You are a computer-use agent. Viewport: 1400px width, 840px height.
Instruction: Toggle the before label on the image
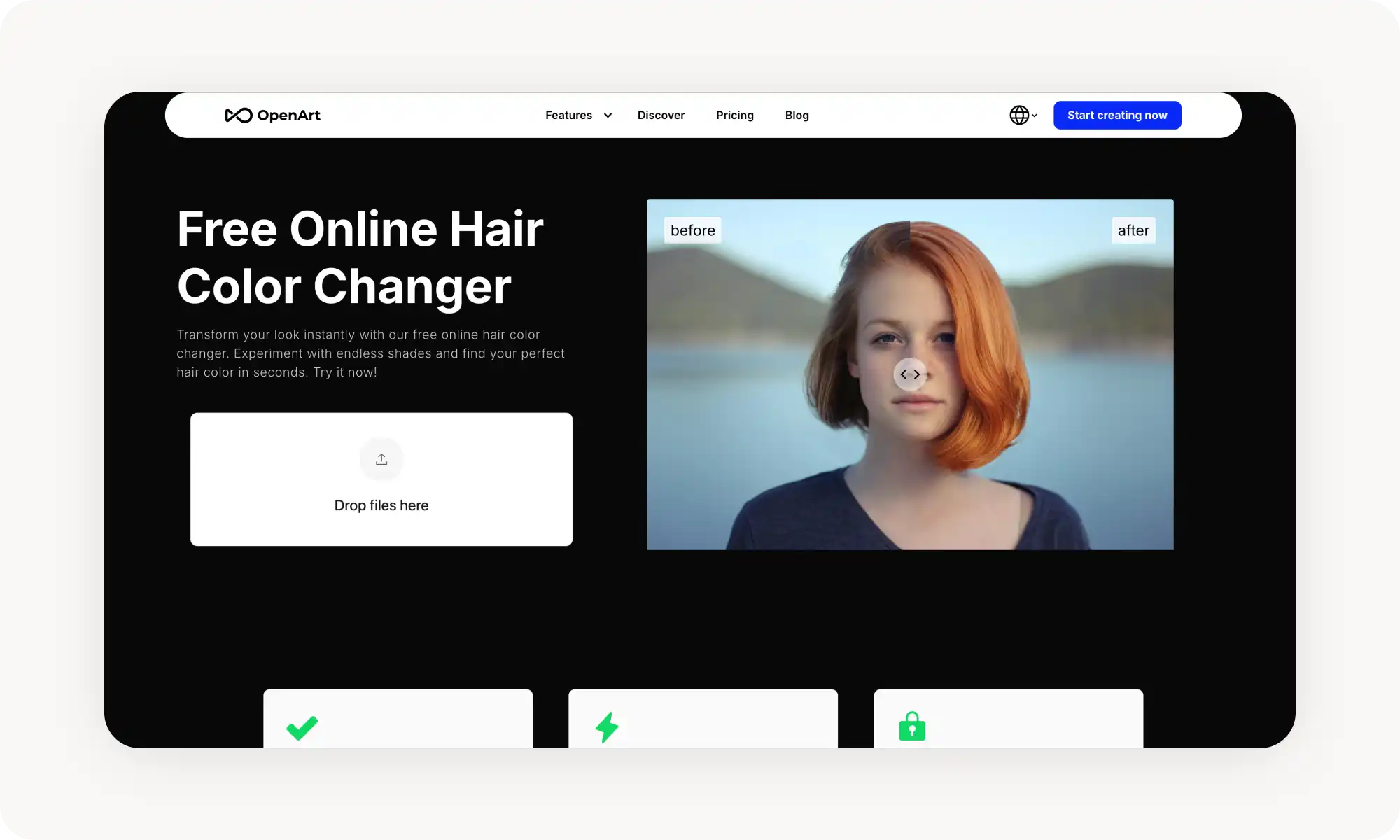tap(692, 230)
